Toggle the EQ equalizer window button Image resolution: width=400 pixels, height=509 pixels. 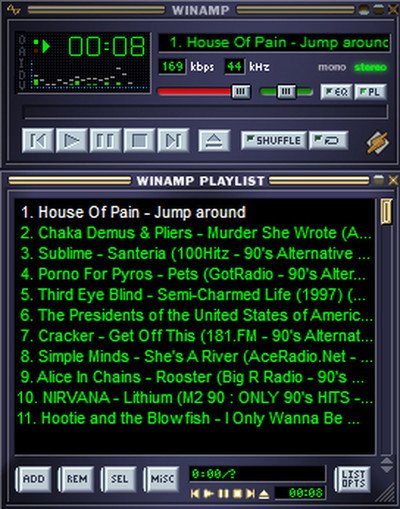point(337,92)
